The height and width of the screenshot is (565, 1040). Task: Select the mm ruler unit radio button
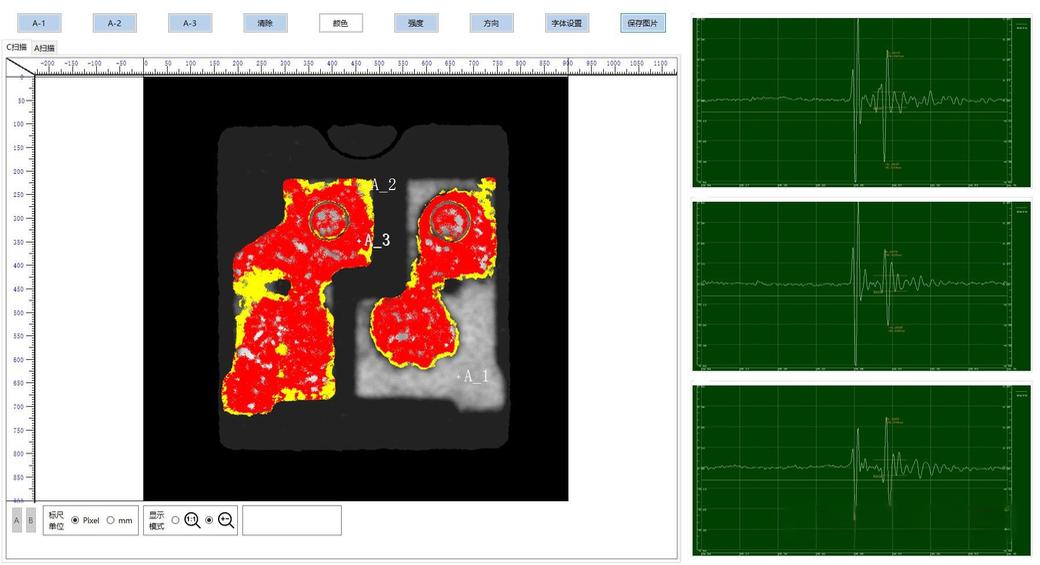[x=111, y=520]
